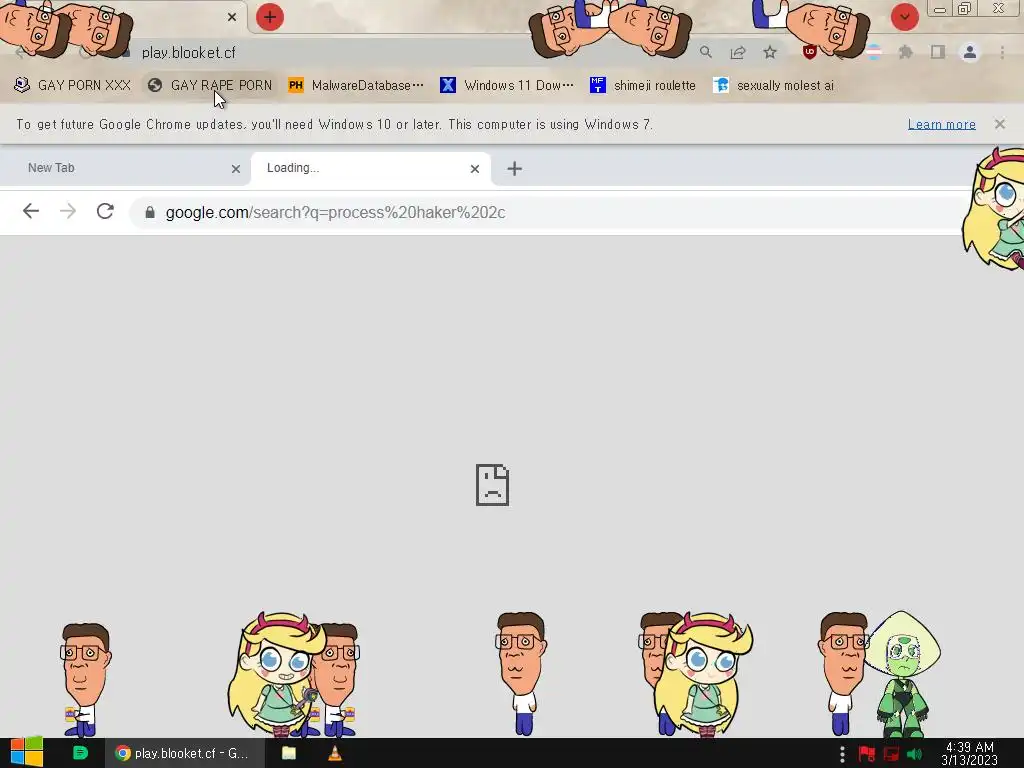Go back with the inner back arrow
The width and height of the screenshot is (1024, 768).
click(31, 211)
